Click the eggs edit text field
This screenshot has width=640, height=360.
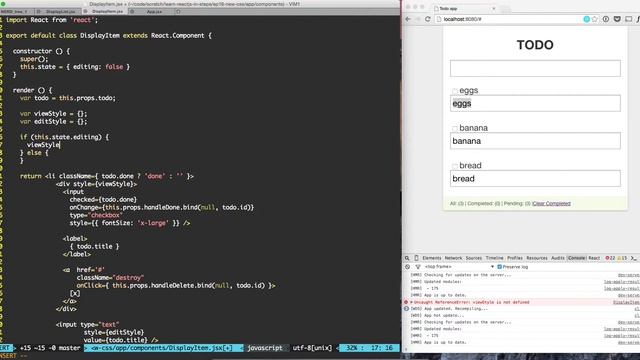pos(535,103)
